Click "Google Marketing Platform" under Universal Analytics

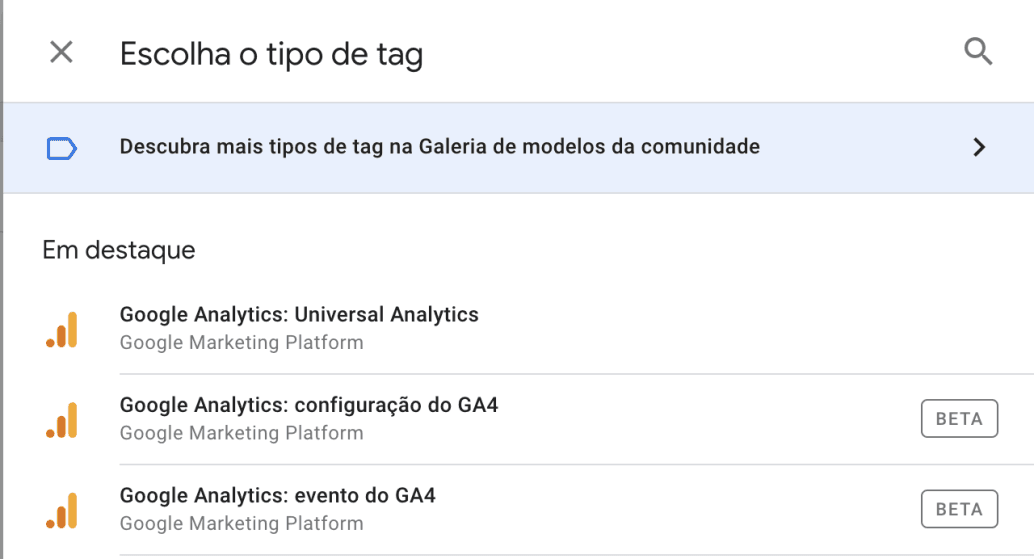click(x=241, y=343)
